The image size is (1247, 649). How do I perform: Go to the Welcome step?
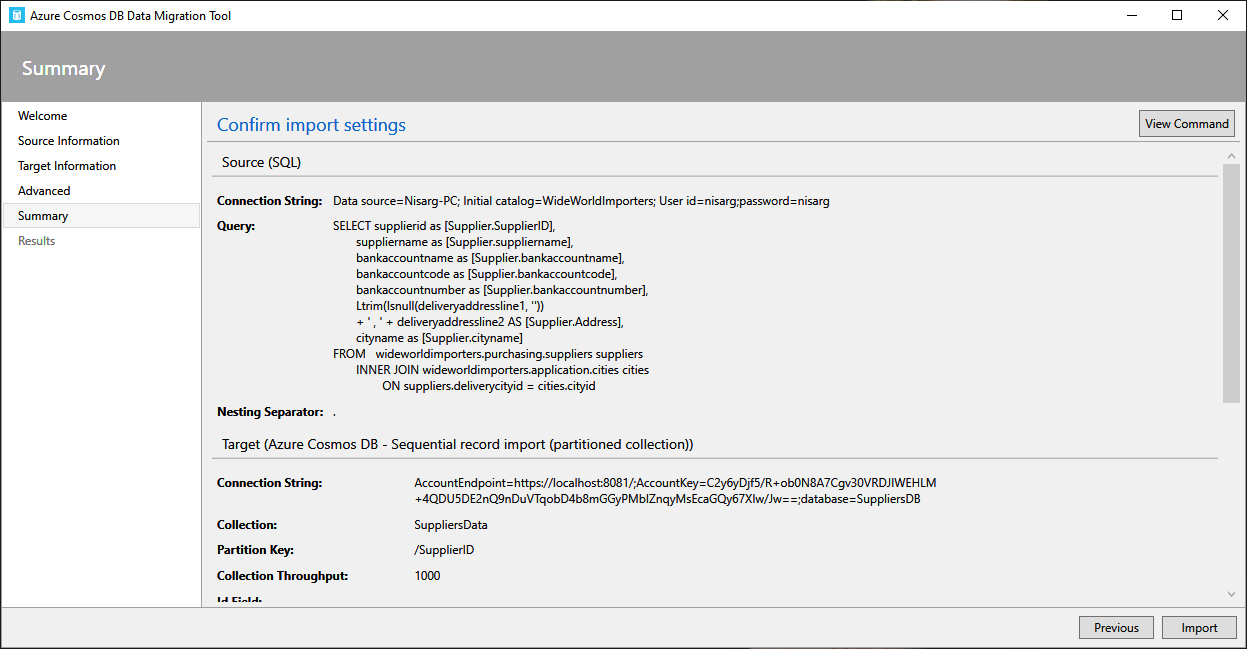coord(43,116)
